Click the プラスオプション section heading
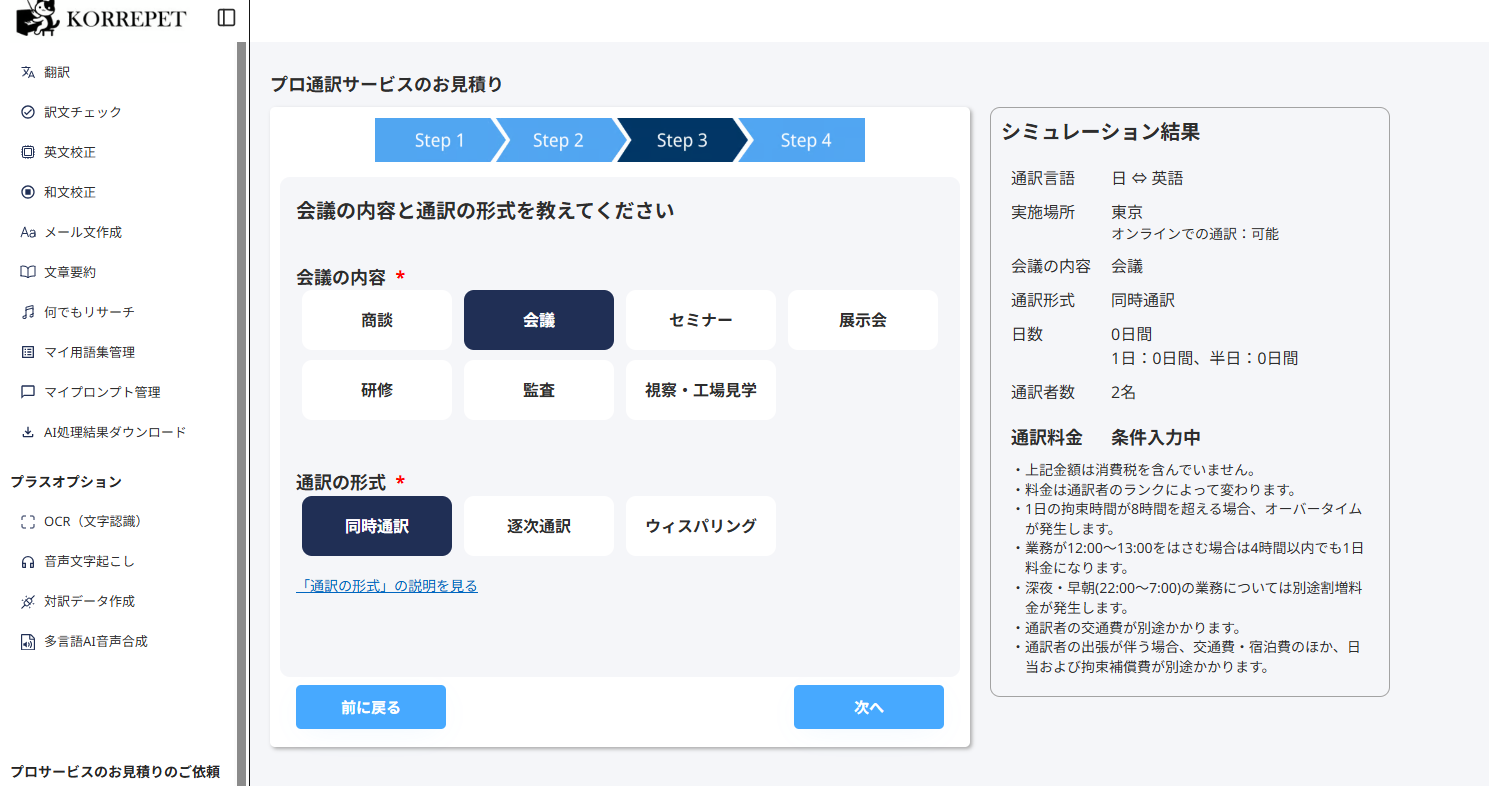This screenshot has width=1489, height=786. click(x=66, y=481)
